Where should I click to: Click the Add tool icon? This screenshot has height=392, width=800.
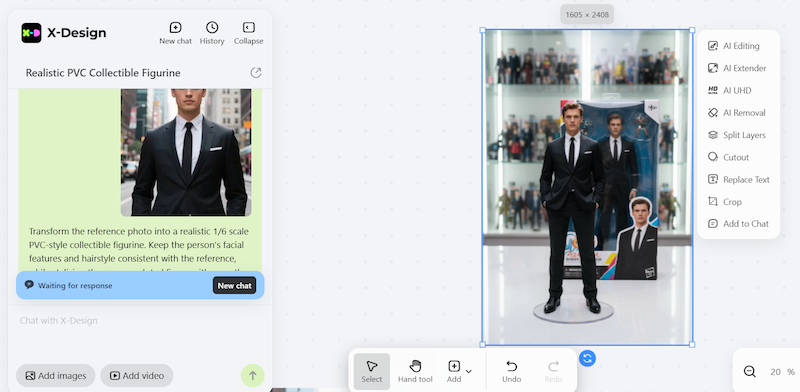coord(454,371)
